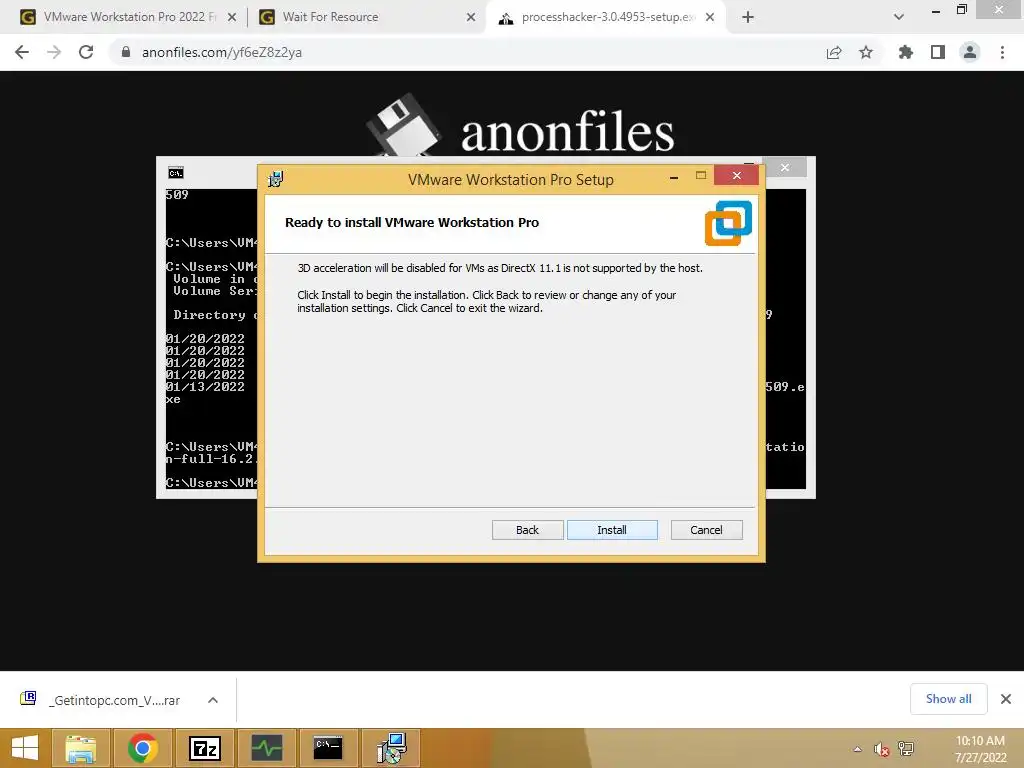Go forward in Chrome history
The width and height of the screenshot is (1024, 768).
click(54, 52)
